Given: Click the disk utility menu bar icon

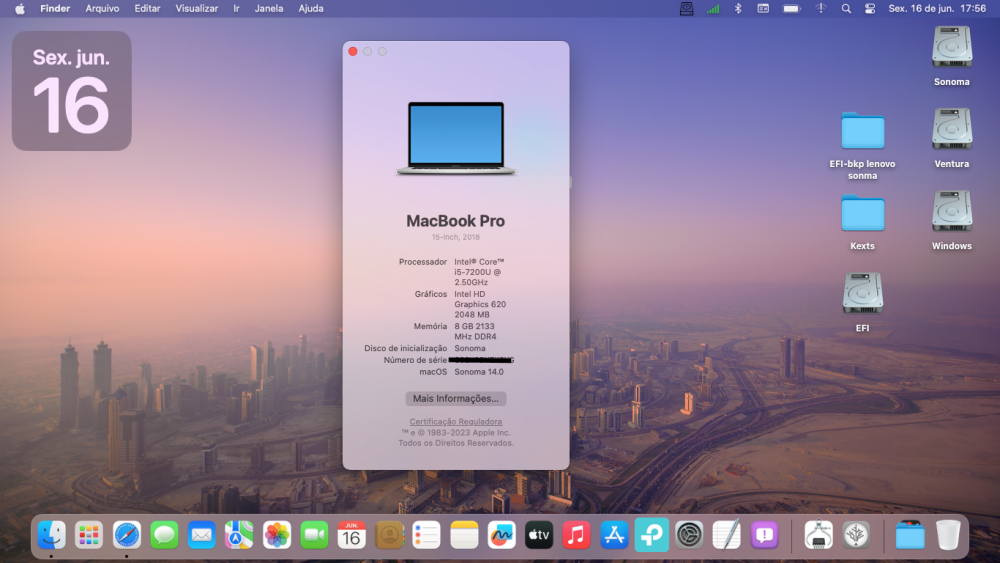Looking at the screenshot, I should pos(686,9).
